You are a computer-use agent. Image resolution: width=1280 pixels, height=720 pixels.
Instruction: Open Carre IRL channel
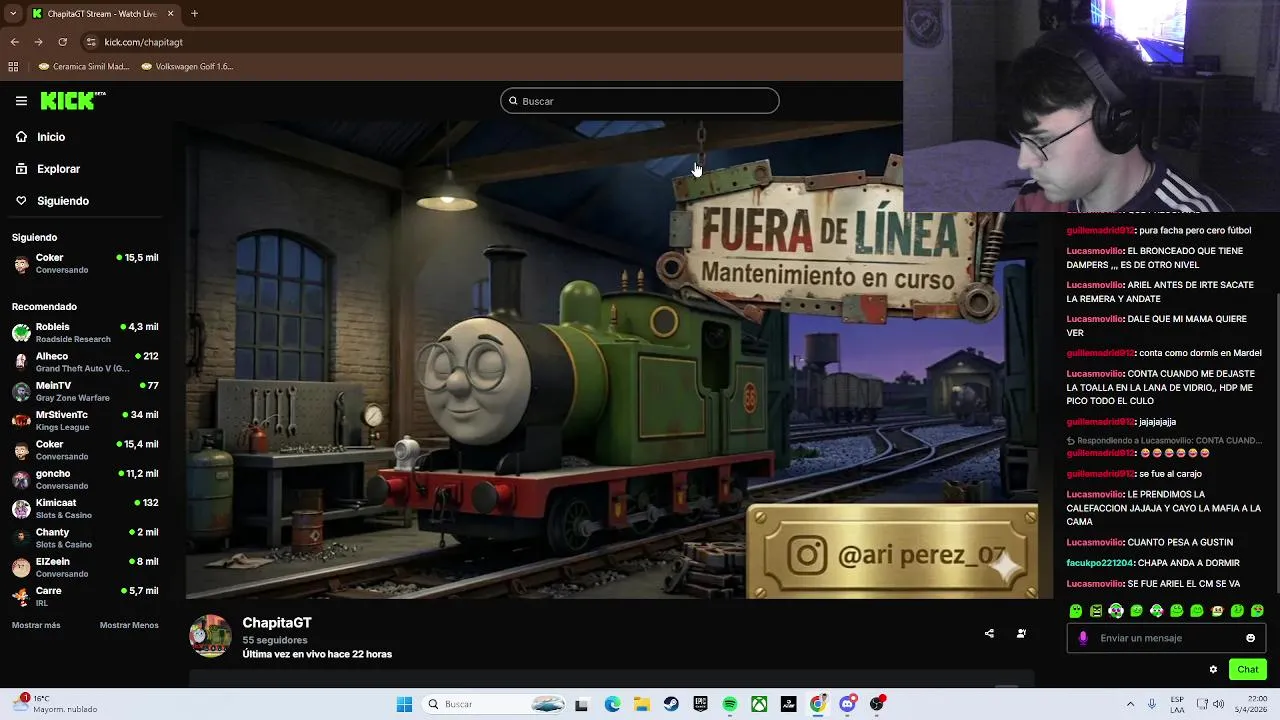85,596
